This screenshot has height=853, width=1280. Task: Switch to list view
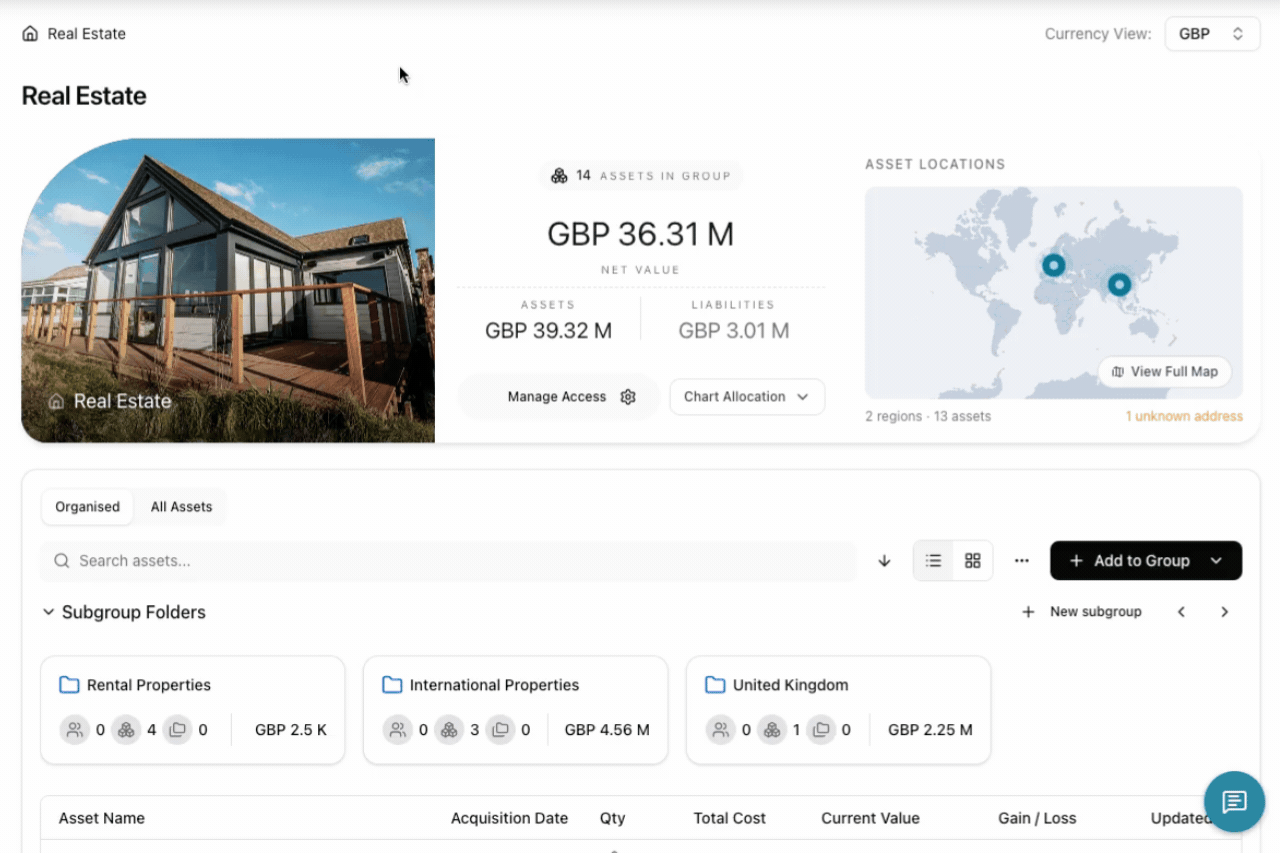click(934, 561)
